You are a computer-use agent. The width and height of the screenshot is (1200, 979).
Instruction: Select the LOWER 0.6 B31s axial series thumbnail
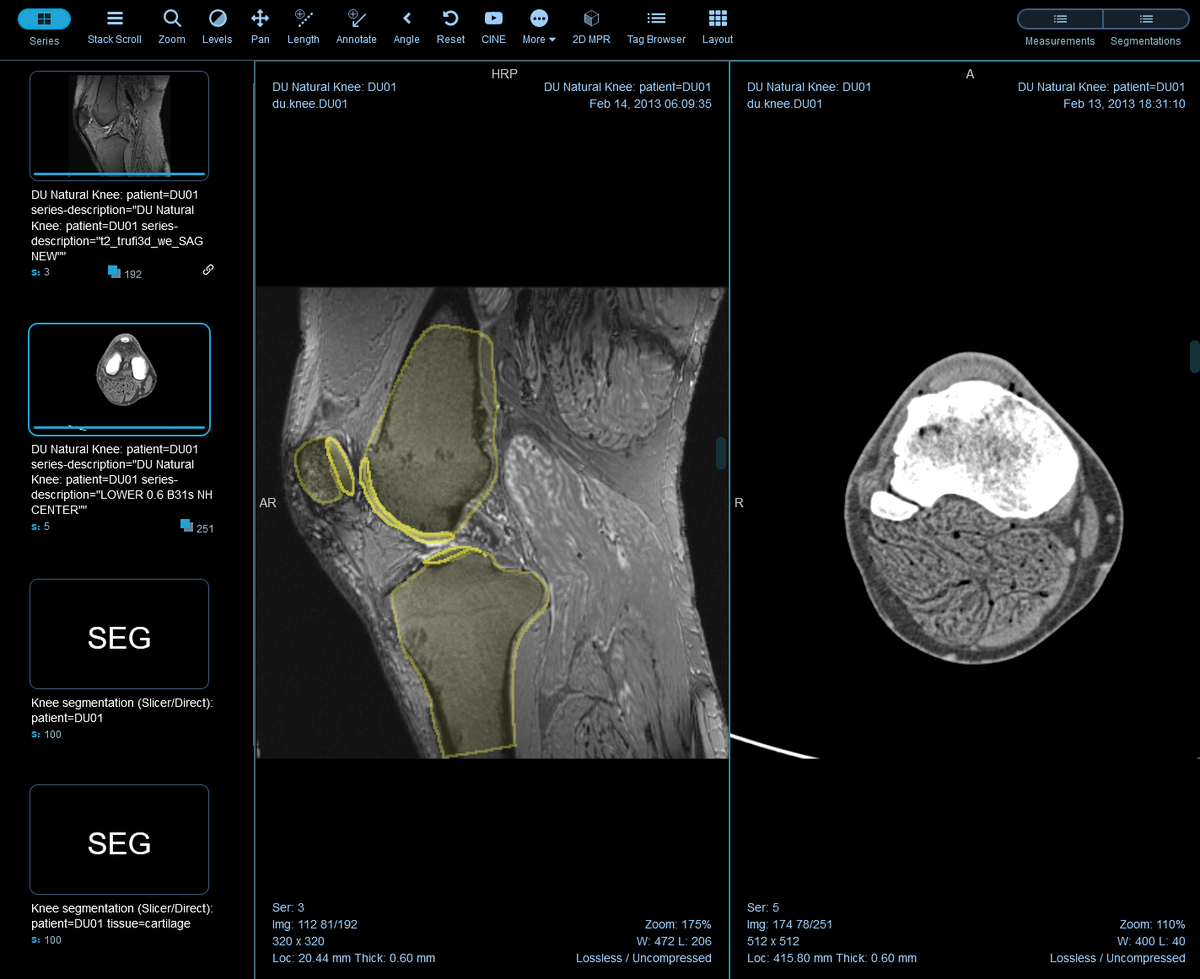[x=119, y=378]
